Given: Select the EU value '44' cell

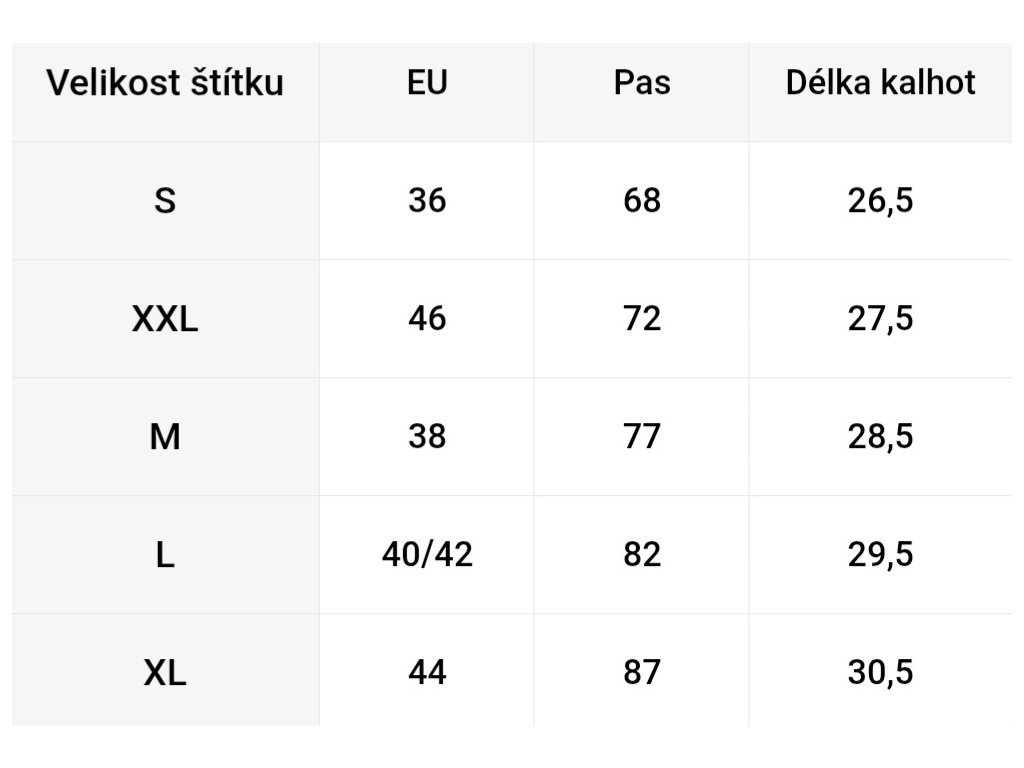Looking at the screenshot, I should [x=427, y=673].
